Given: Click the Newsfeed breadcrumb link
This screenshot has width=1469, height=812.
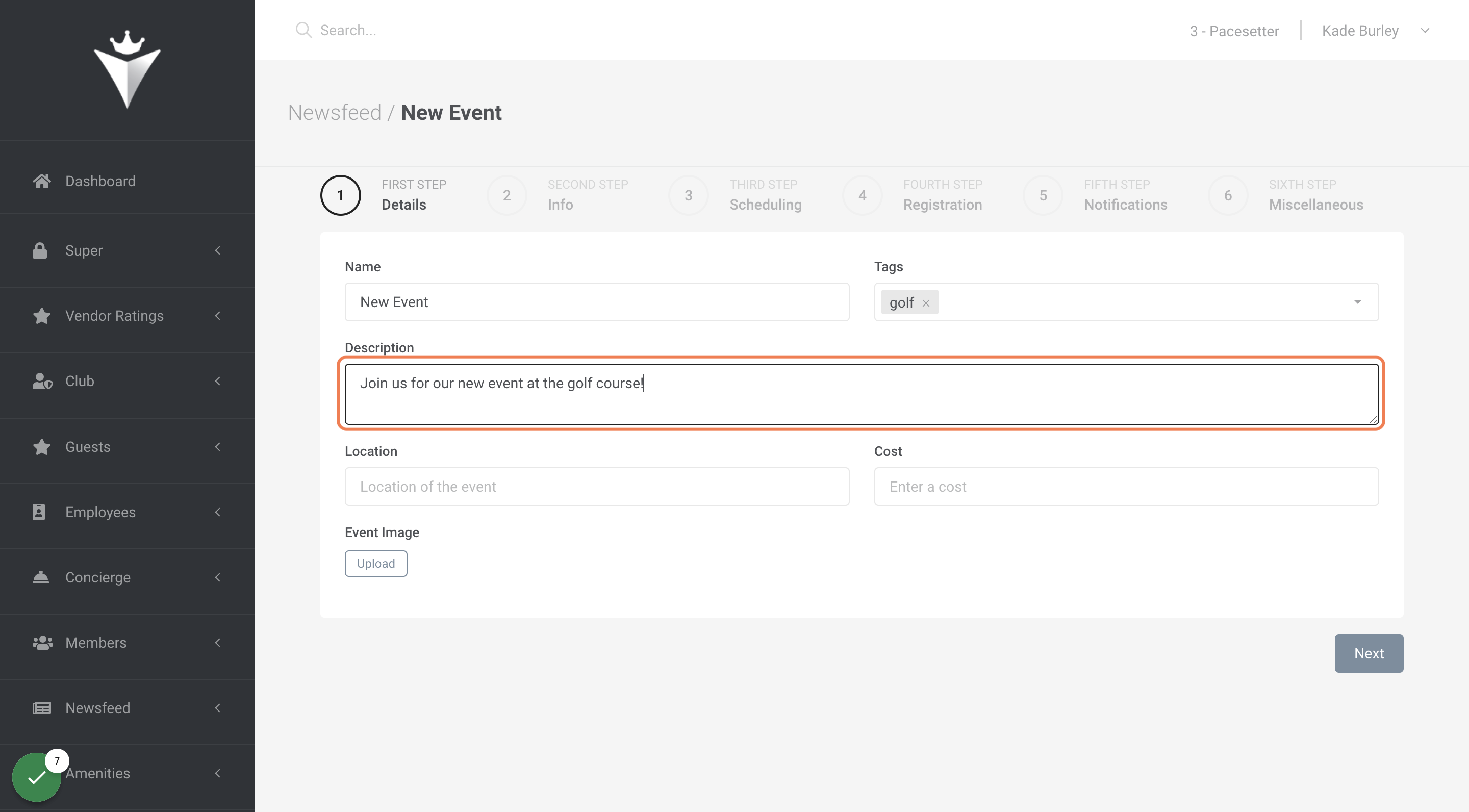Looking at the screenshot, I should [334, 112].
